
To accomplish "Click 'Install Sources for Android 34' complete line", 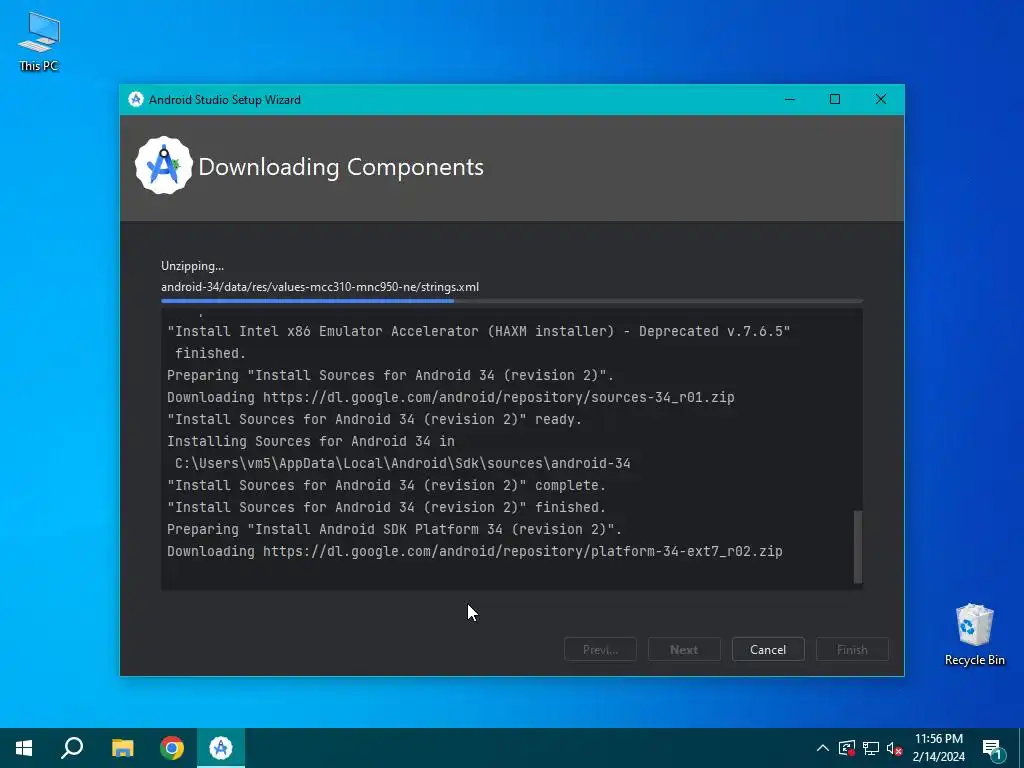I will 387,485.
